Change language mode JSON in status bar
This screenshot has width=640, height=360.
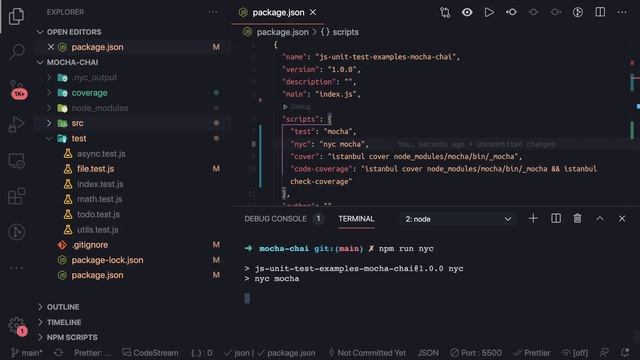(x=428, y=353)
